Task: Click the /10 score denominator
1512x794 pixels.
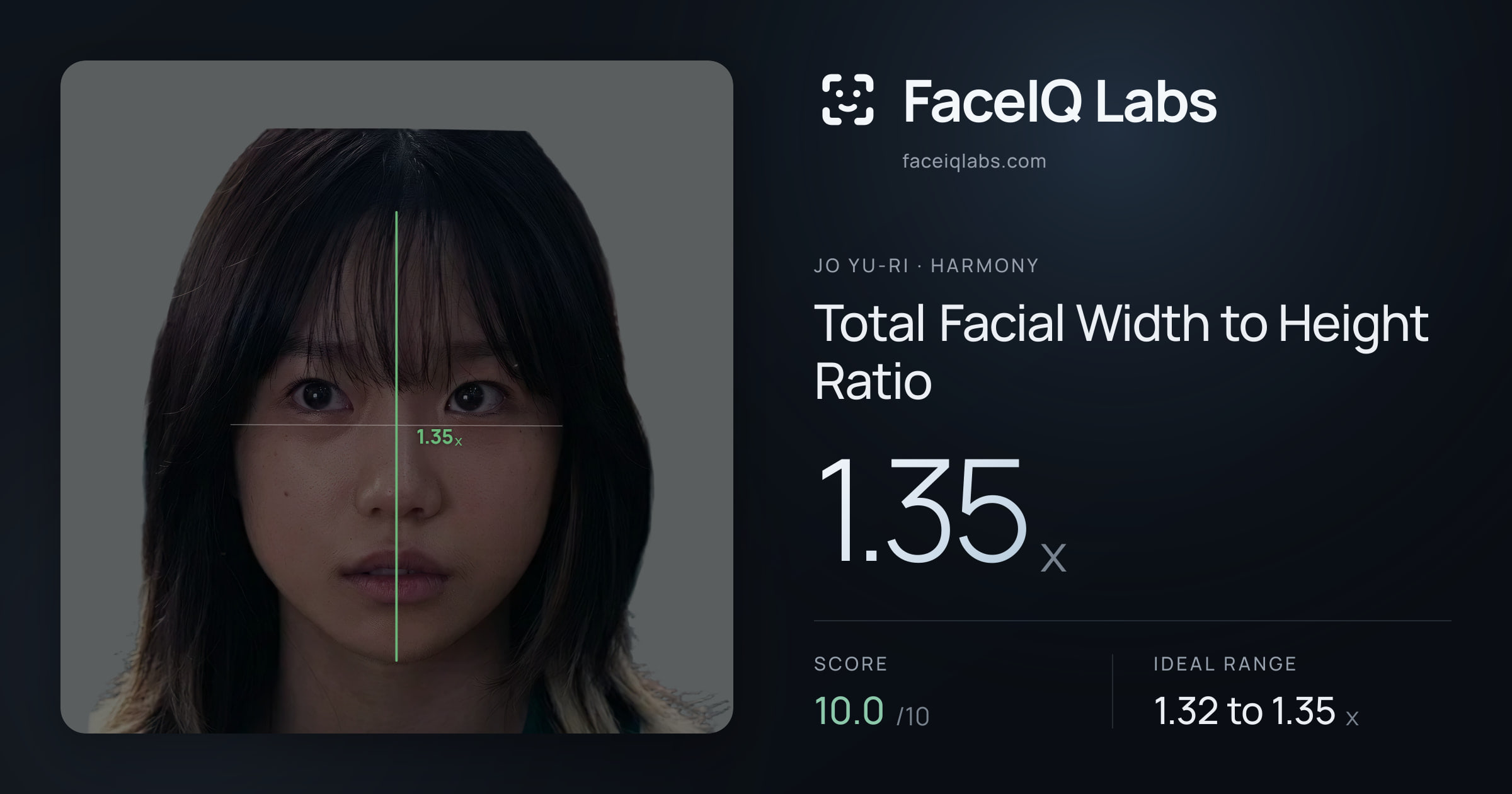Action: (912, 716)
